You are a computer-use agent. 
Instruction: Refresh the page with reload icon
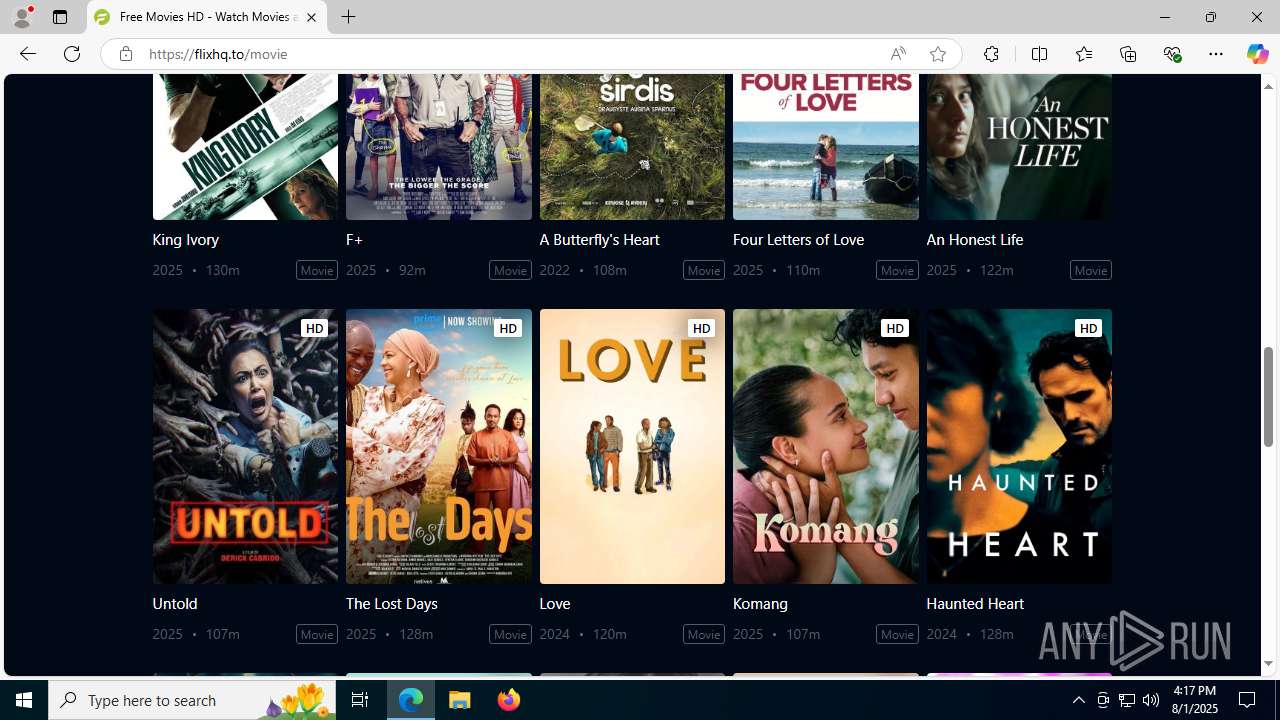pyautogui.click(x=72, y=54)
